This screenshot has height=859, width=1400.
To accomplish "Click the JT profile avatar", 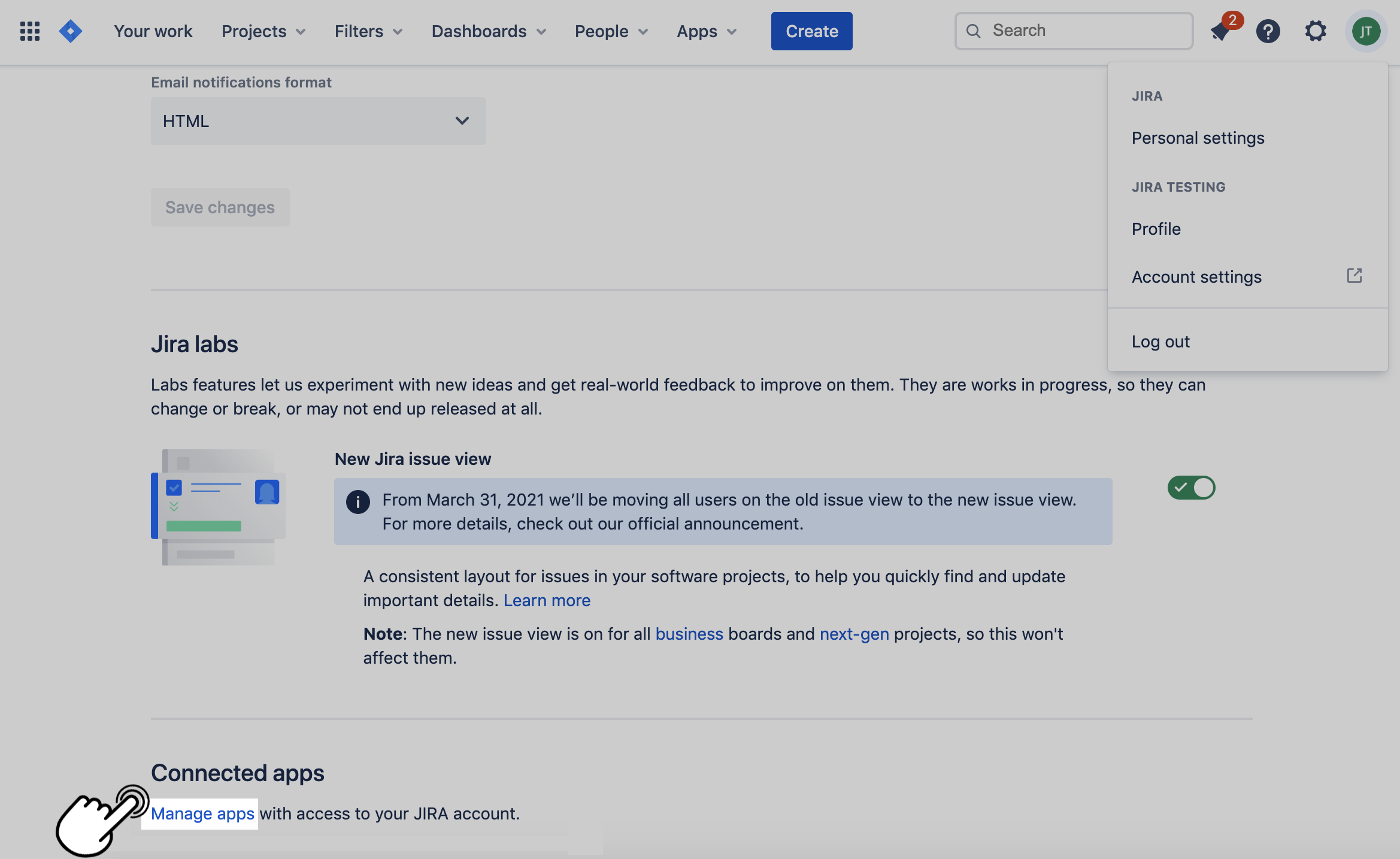I will pos(1366,31).
